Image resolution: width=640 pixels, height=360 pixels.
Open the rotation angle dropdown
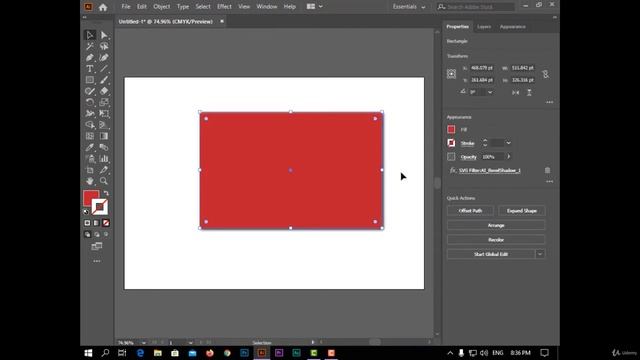(490, 92)
